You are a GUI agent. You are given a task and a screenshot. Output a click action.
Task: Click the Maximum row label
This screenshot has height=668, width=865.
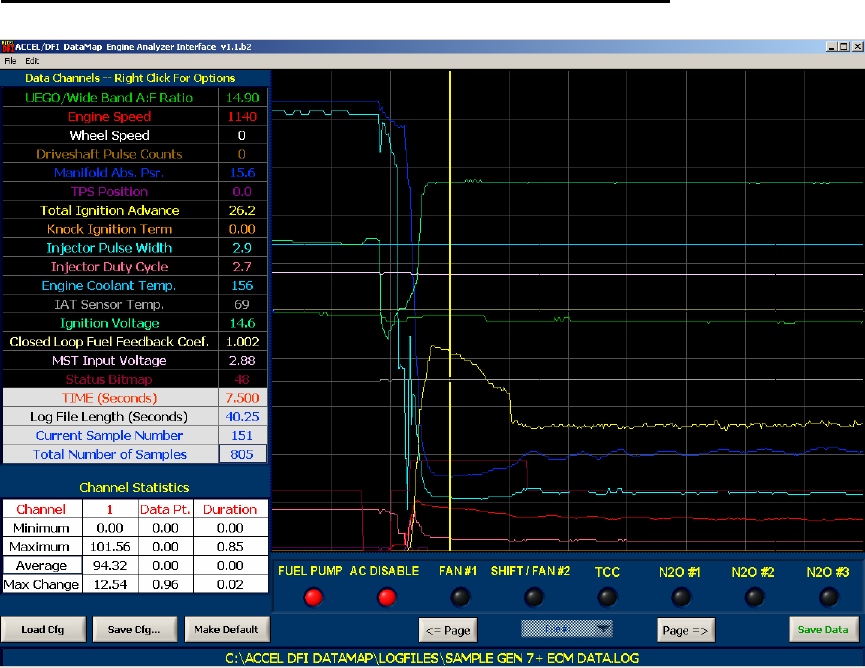click(42, 547)
